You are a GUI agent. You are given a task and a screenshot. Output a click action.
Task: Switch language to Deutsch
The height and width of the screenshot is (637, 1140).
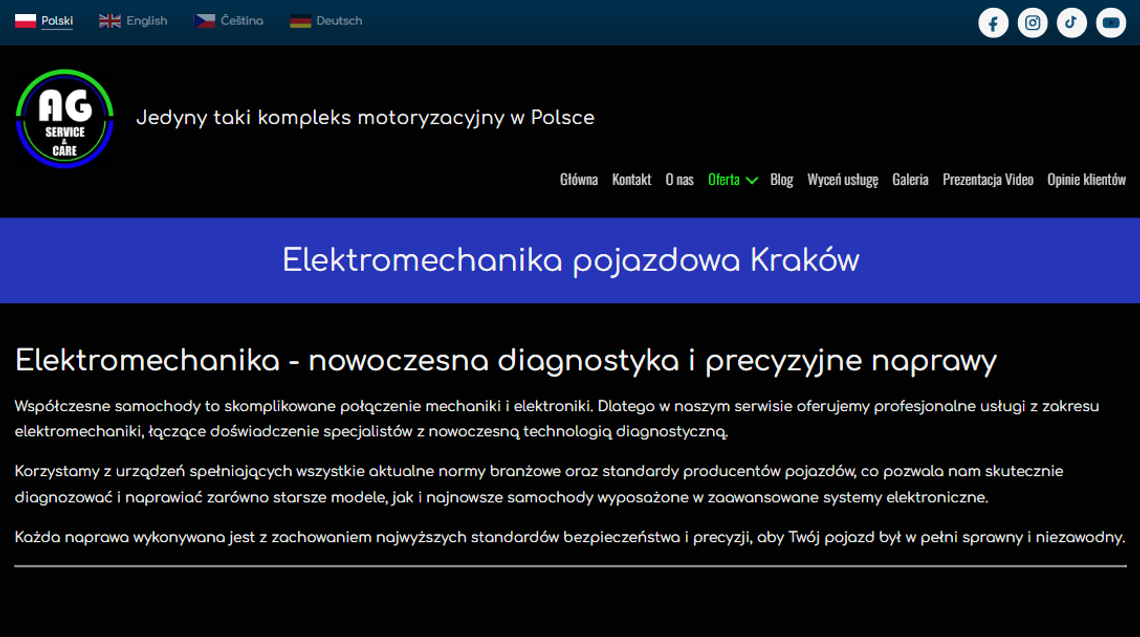pyautogui.click(x=339, y=21)
